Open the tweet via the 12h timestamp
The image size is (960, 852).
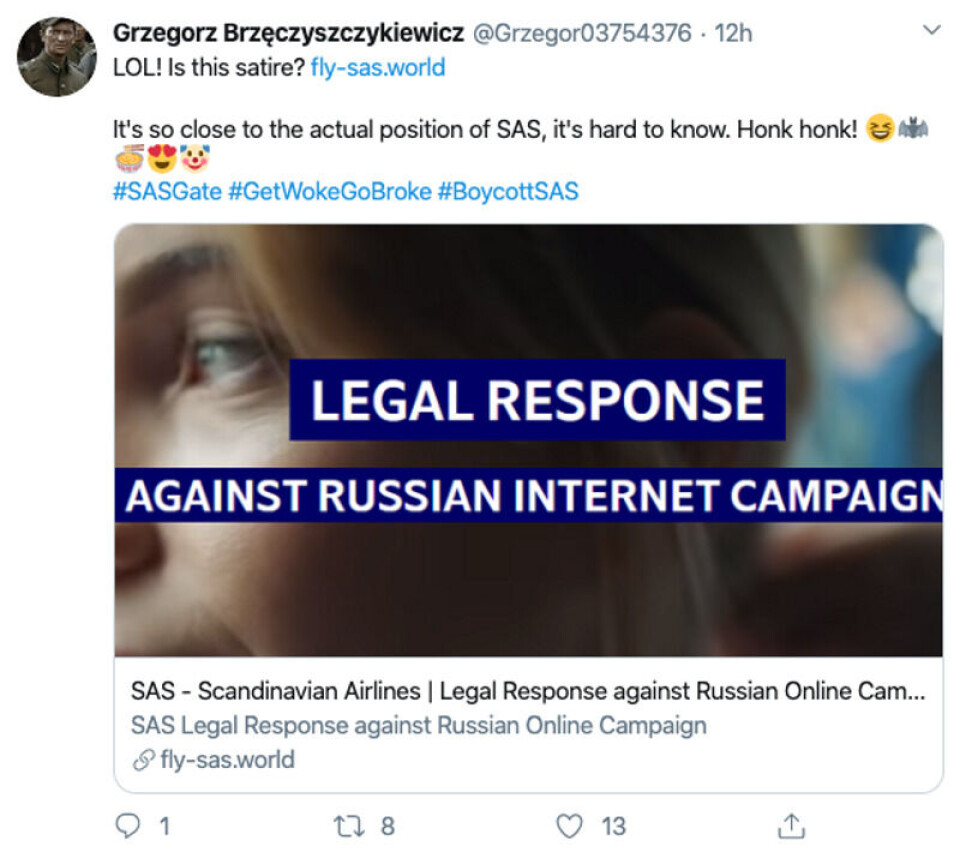tap(734, 33)
